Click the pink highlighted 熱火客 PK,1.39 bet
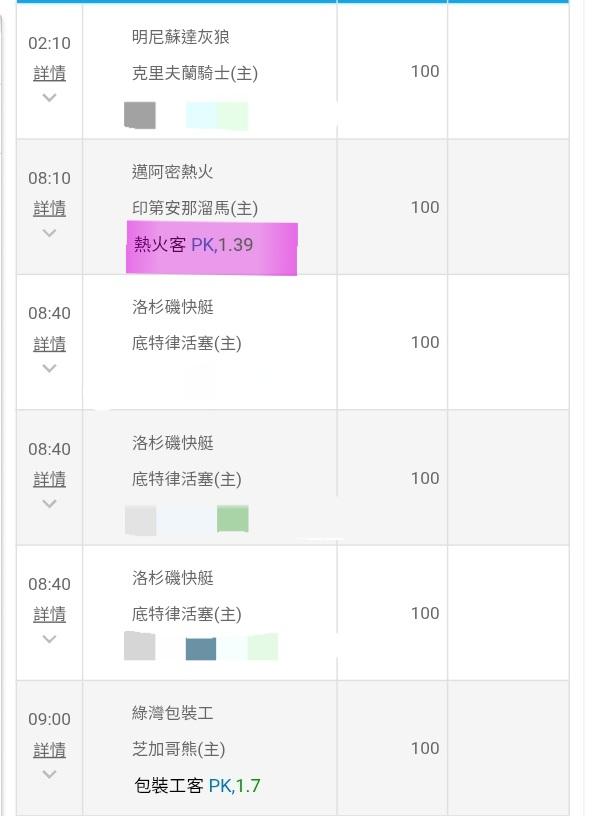Screen dimensions: 604x816 (x=211, y=247)
